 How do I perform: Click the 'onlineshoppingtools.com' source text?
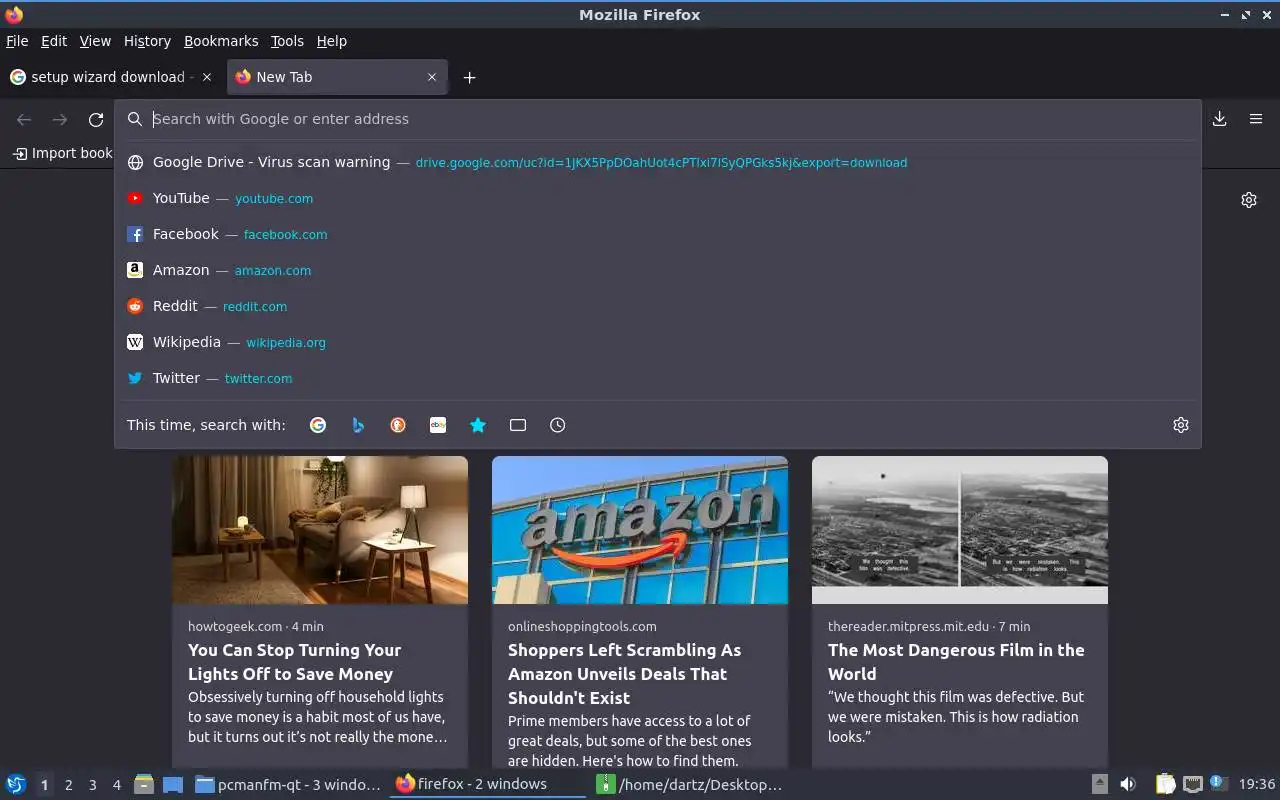tap(582, 626)
